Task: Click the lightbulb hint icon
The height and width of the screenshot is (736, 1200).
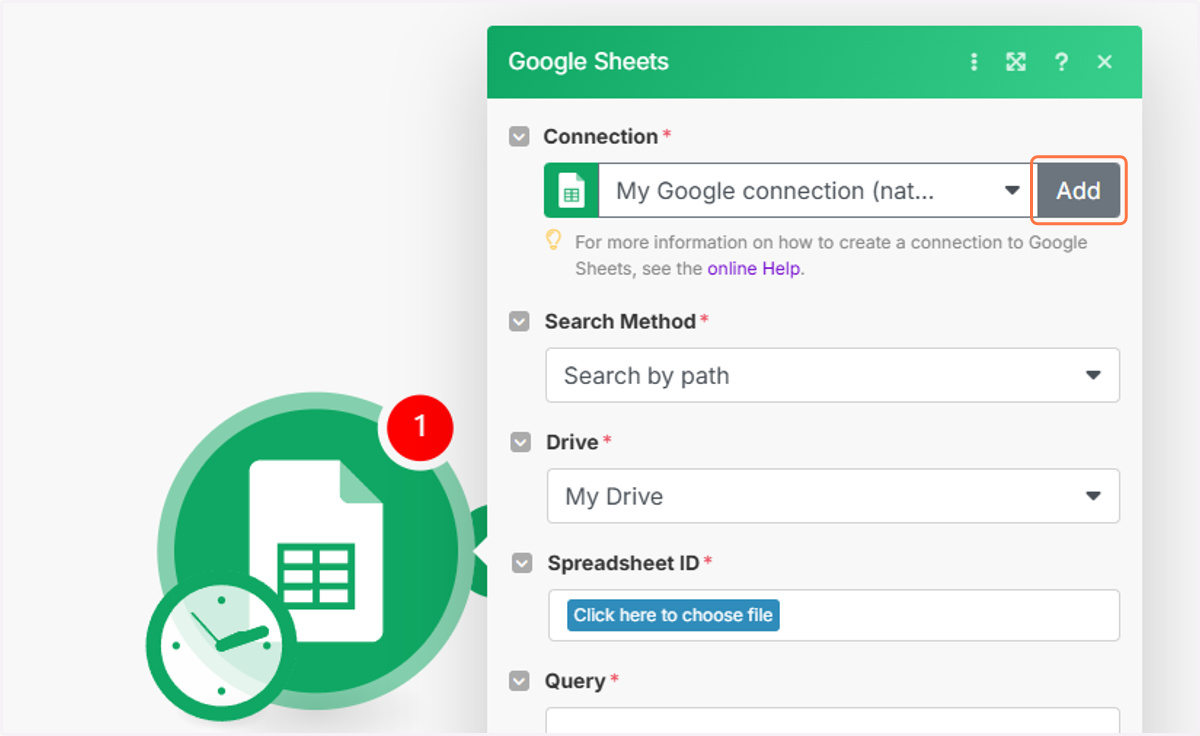Action: click(x=553, y=241)
